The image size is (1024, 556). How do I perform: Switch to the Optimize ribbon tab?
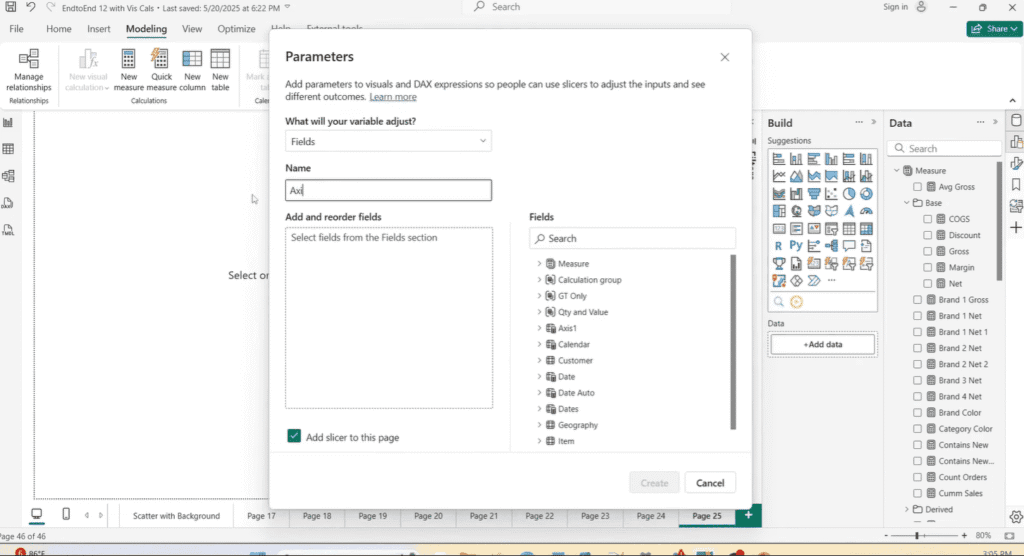click(236, 29)
